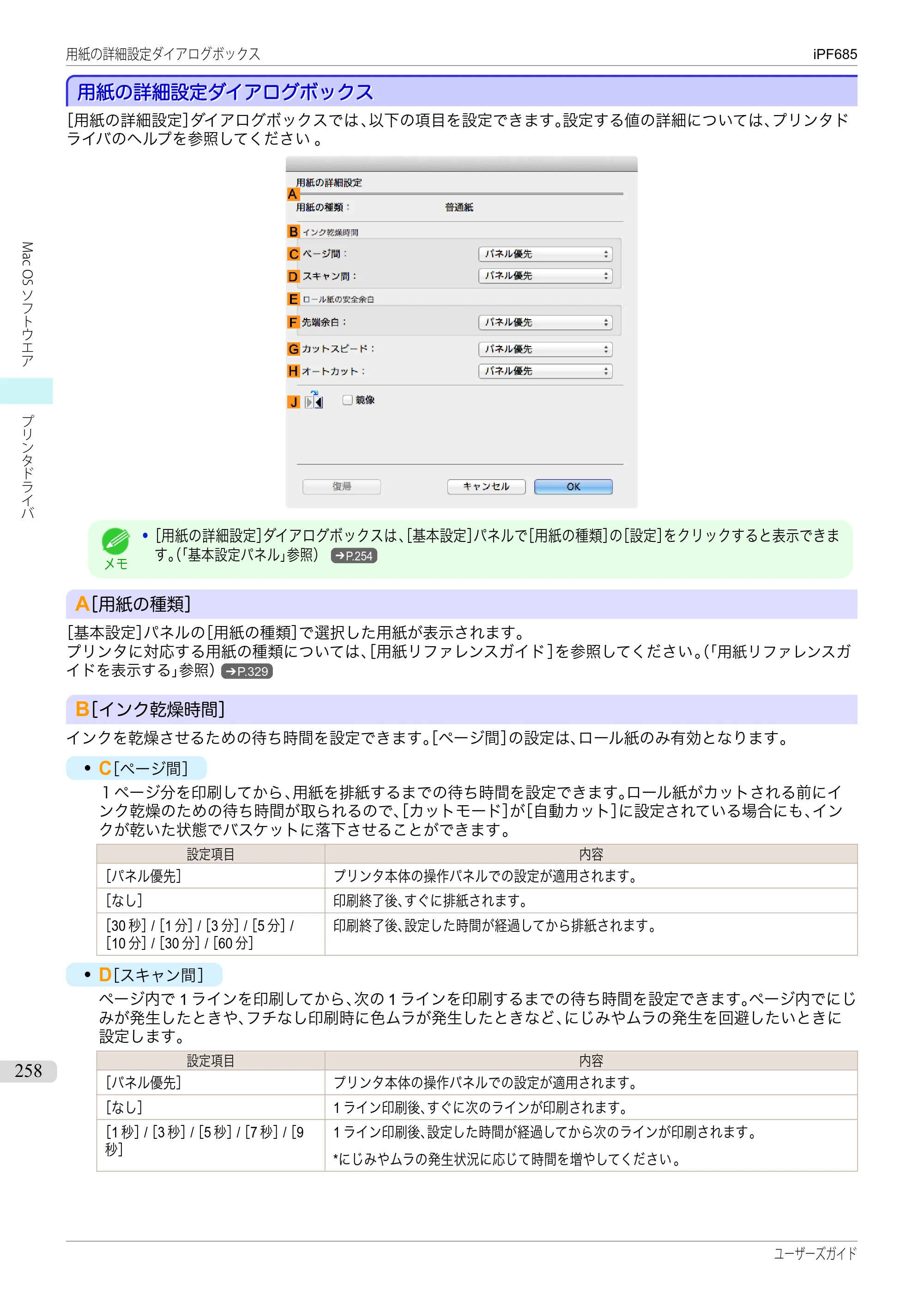
Task: Click the OK button
Action: [x=573, y=486]
